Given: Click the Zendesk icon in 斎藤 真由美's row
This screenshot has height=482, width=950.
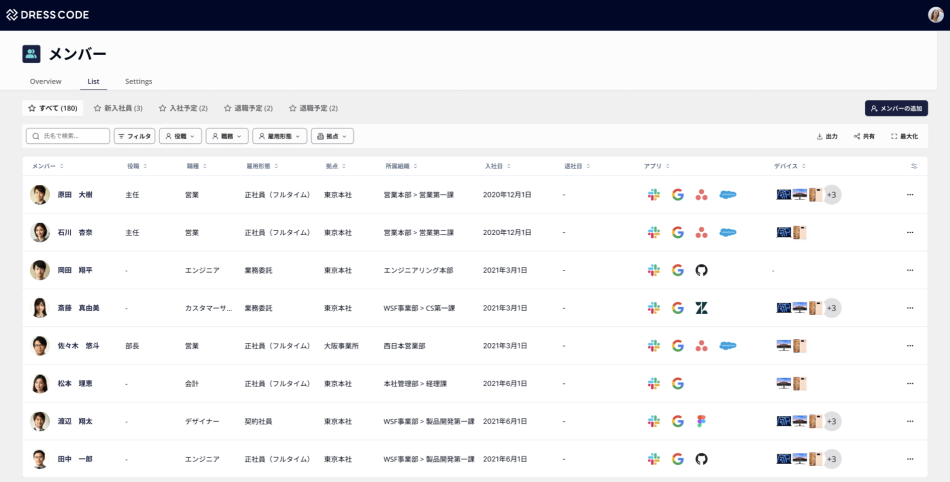Looking at the screenshot, I should tap(701, 308).
